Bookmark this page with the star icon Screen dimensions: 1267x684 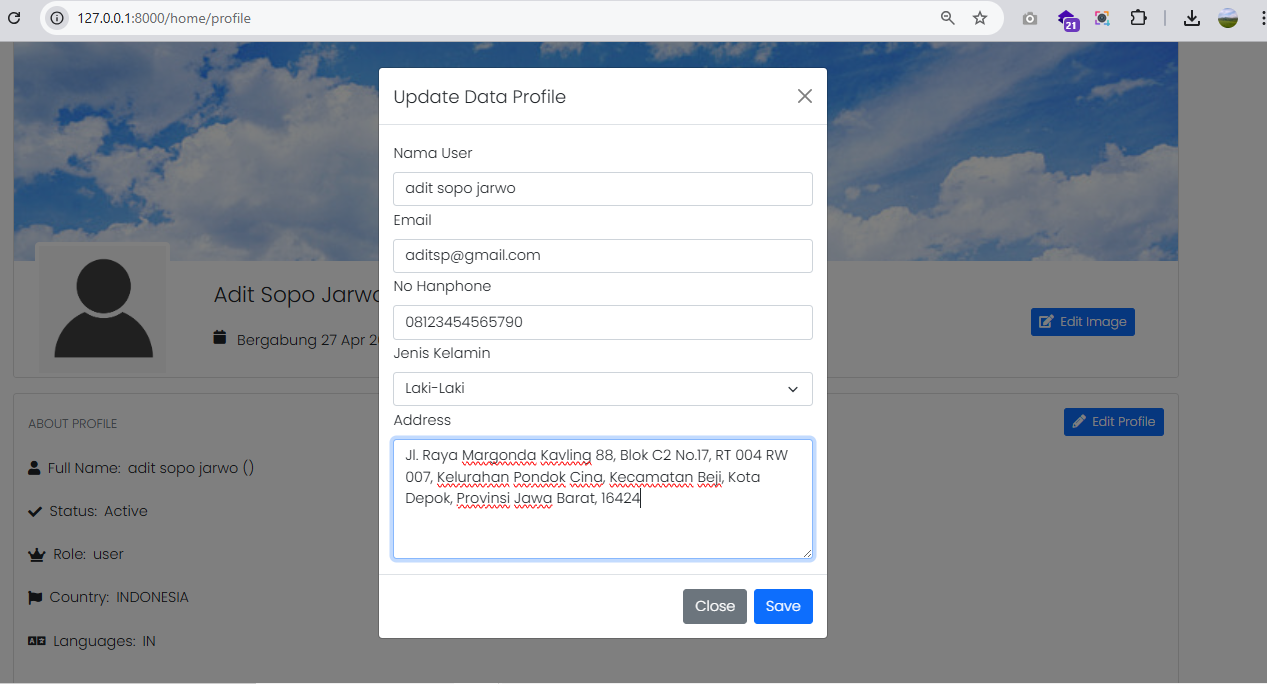(x=980, y=18)
